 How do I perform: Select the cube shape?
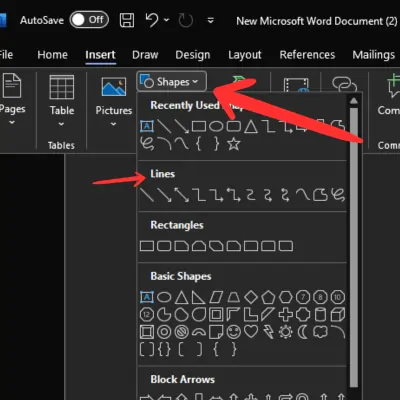[x=337, y=314]
